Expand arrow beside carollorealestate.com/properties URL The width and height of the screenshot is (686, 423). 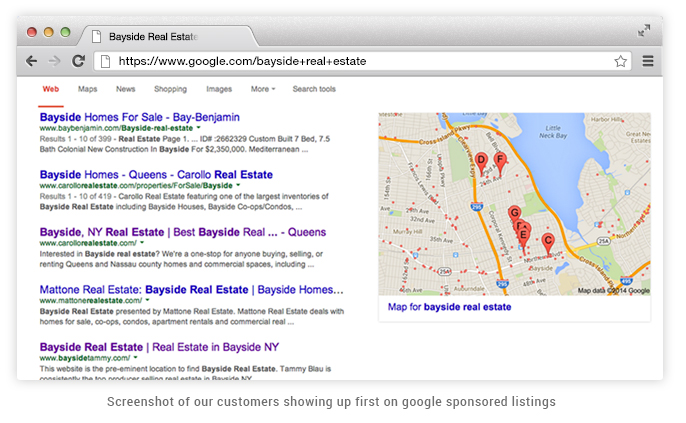pyautogui.click(x=238, y=185)
